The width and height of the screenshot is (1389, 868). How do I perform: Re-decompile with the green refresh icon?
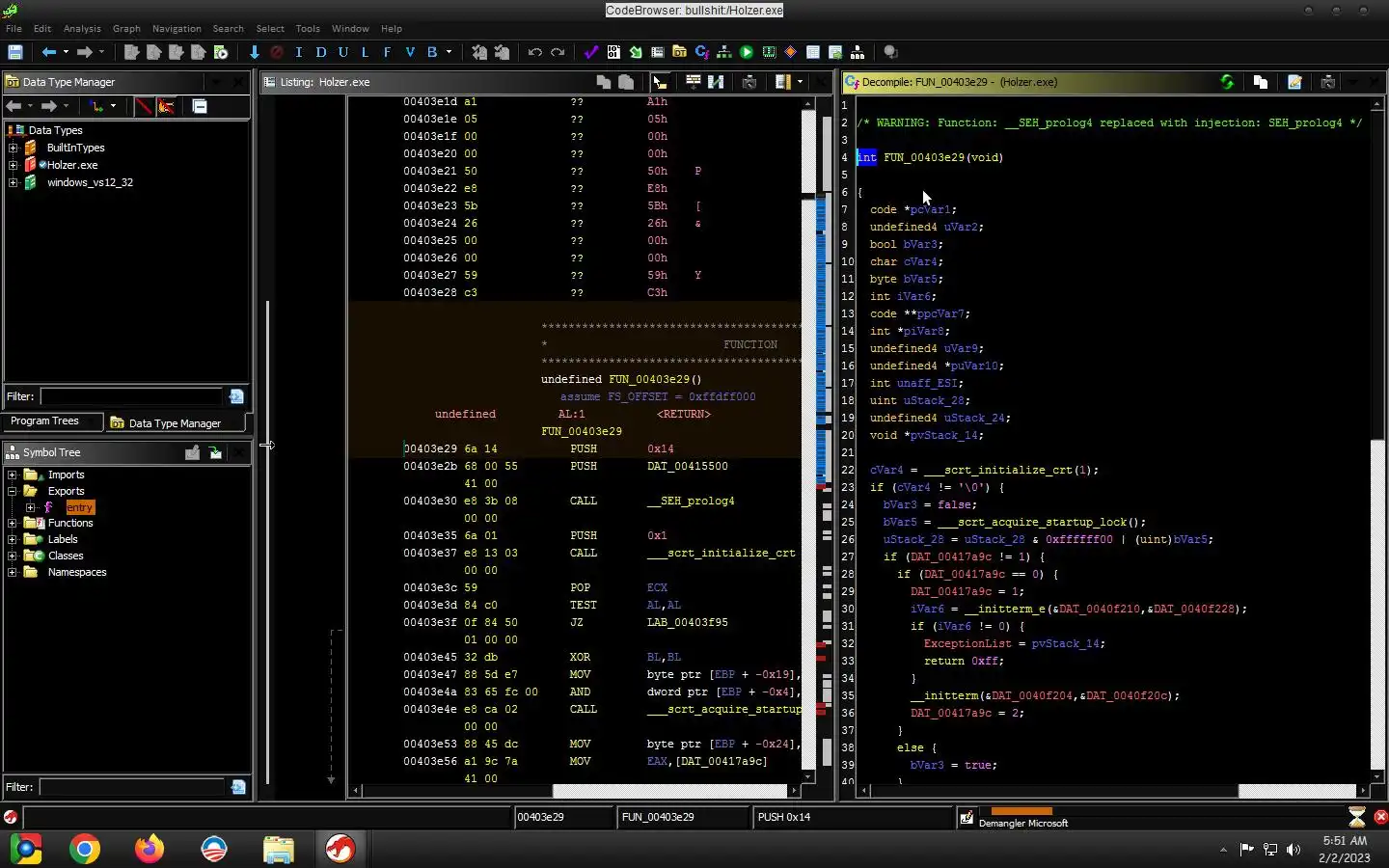pyautogui.click(x=1227, y=82)
